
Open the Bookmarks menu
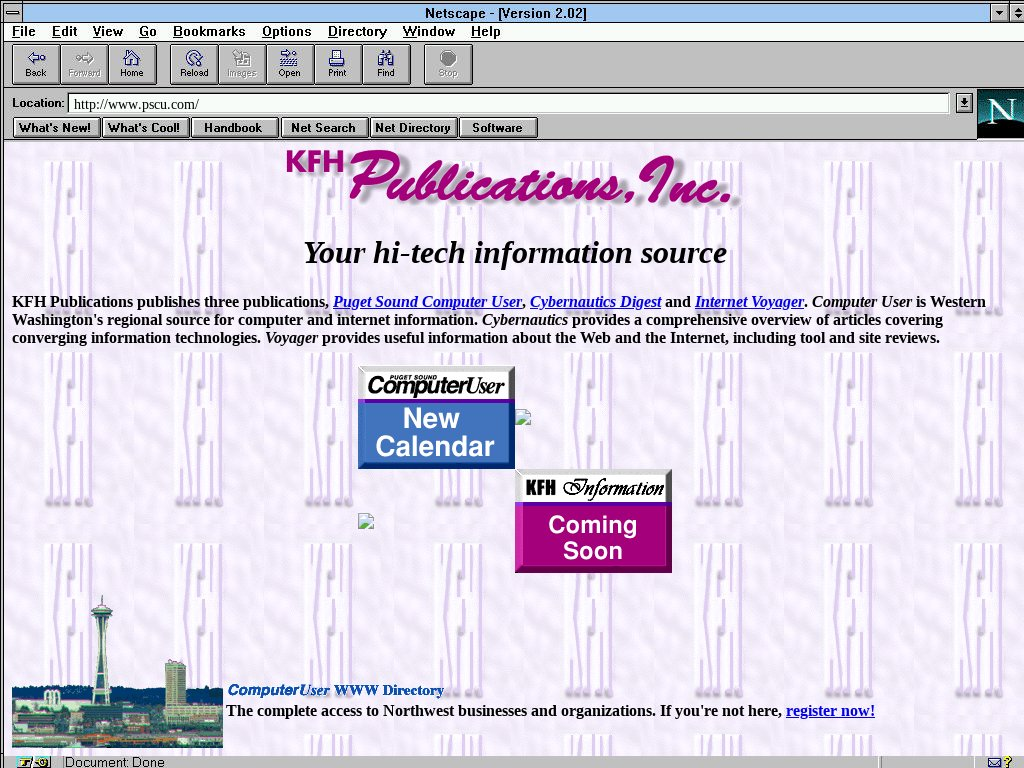click(209, 32)
